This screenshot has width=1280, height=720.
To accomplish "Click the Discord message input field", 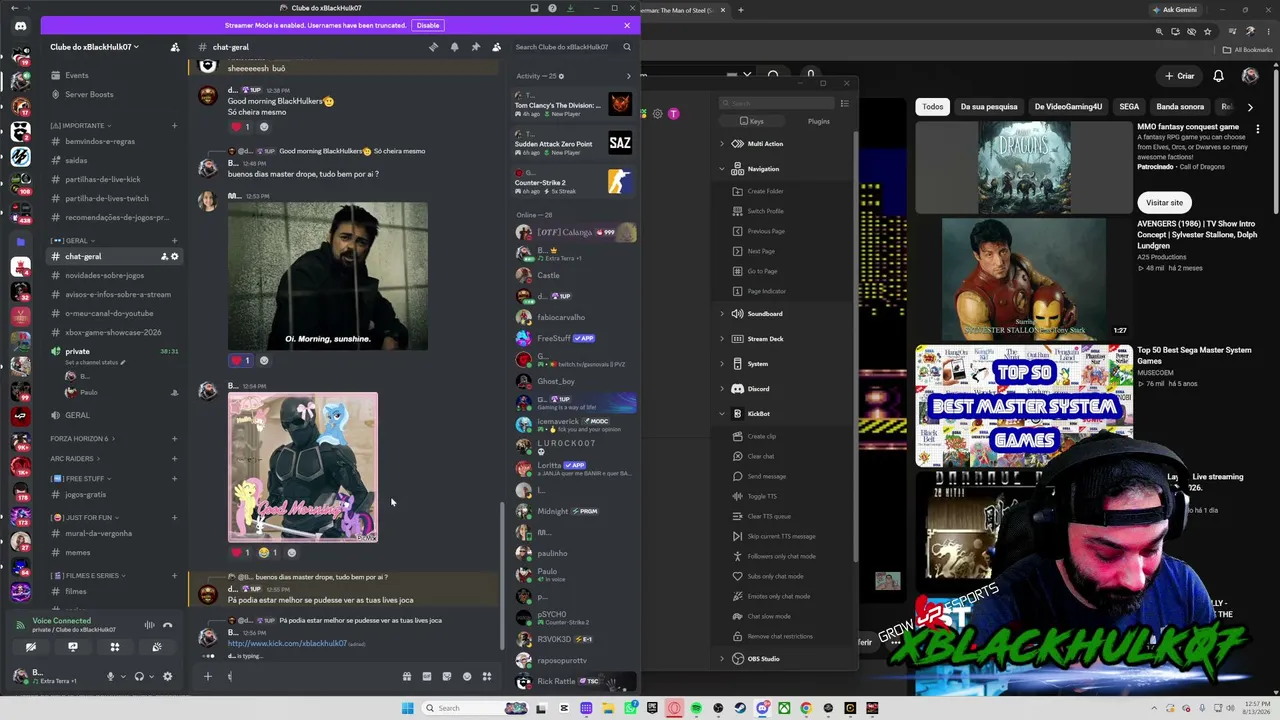I will (310, 676).
